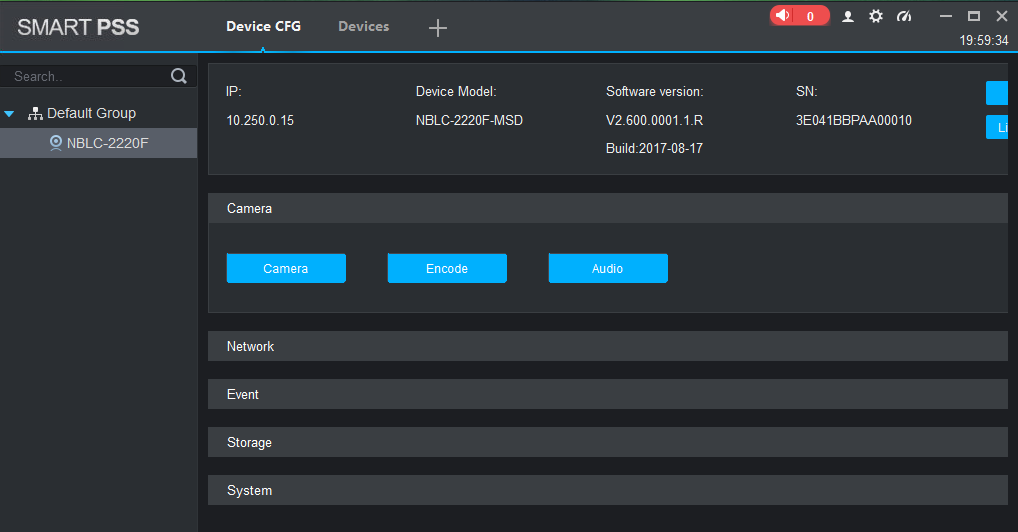Switch to the Devices tab
The image size is (1018, 532).
tap(364, 27)
